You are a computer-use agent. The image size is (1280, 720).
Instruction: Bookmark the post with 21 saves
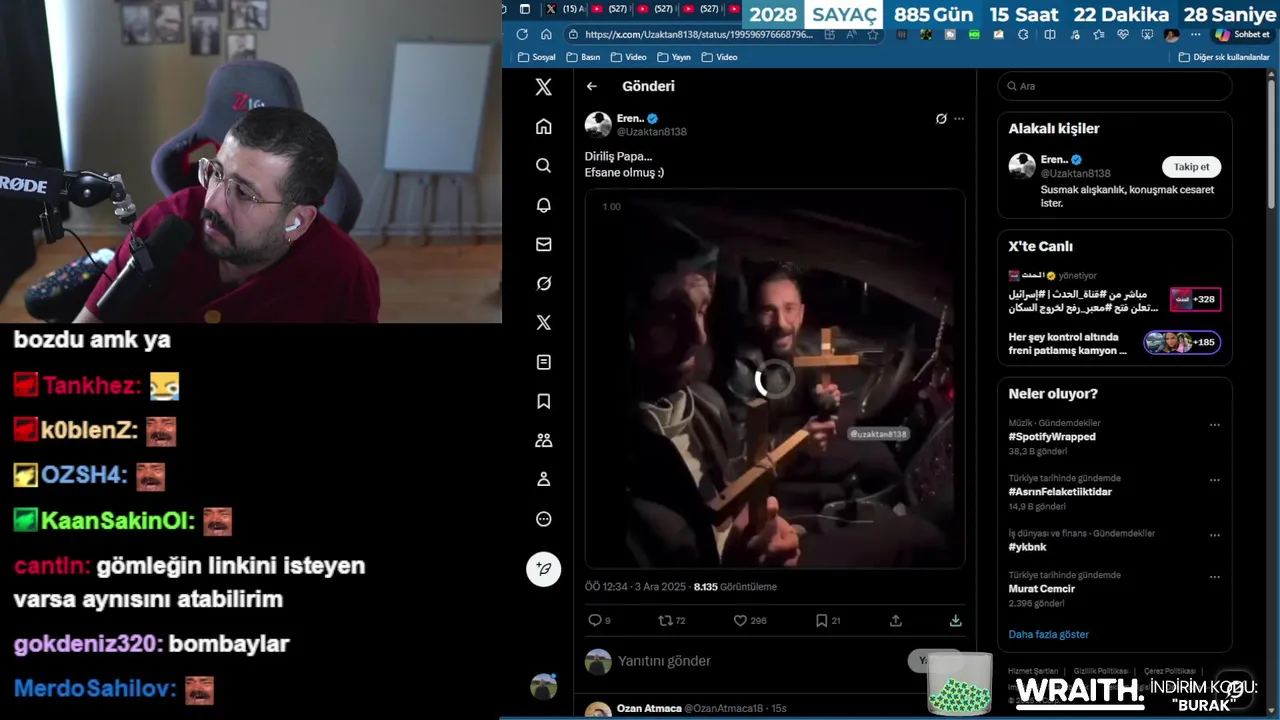point(821,620)
